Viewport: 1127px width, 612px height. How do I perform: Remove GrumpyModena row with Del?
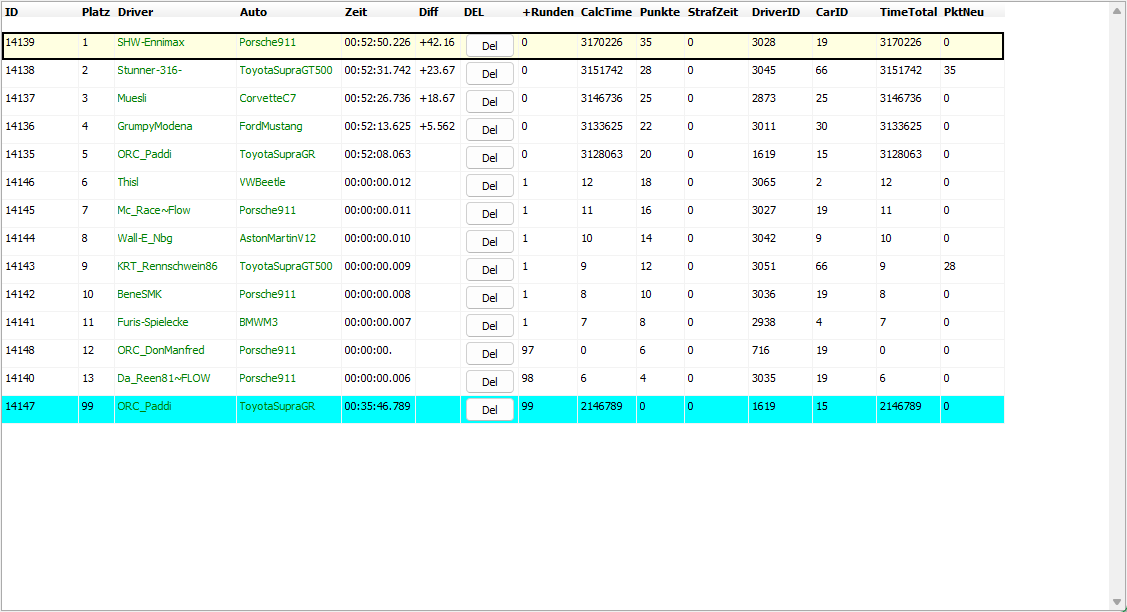tap(489, 130)
